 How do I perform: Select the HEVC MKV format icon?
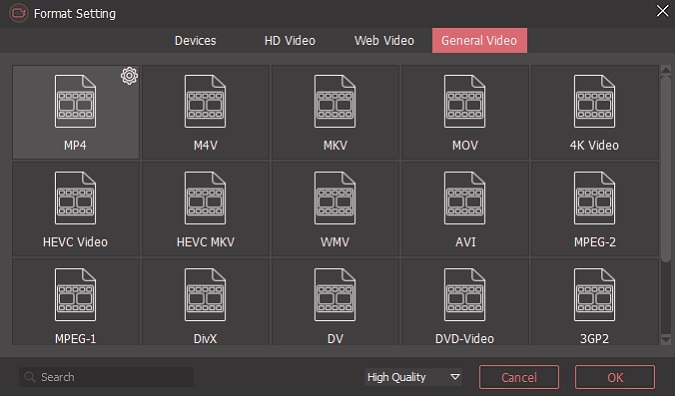point(205,198)
